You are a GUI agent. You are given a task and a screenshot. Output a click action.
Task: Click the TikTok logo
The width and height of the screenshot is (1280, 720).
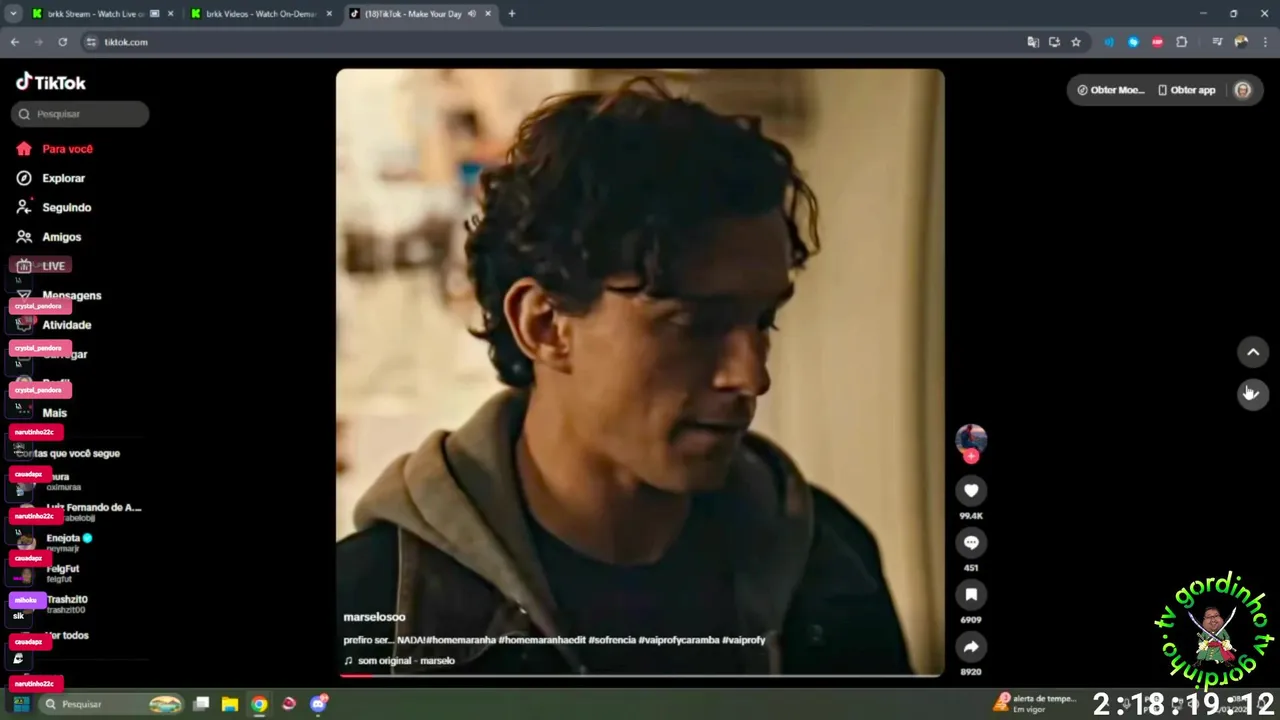[x=51, y=82]
